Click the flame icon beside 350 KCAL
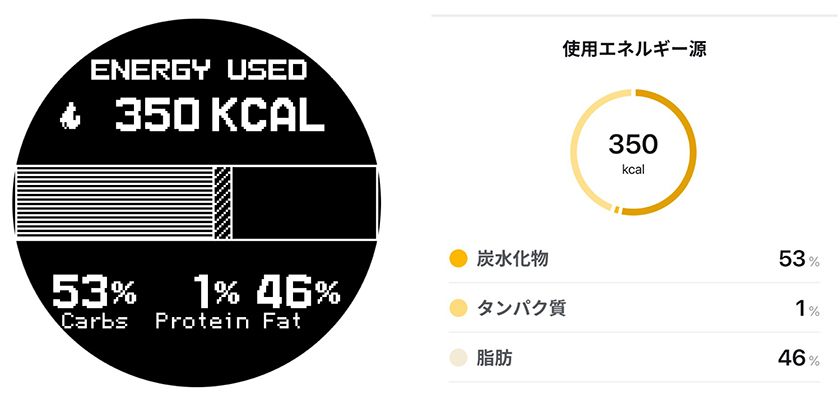This screenshot has width=840, height=396. click(70, 117)
